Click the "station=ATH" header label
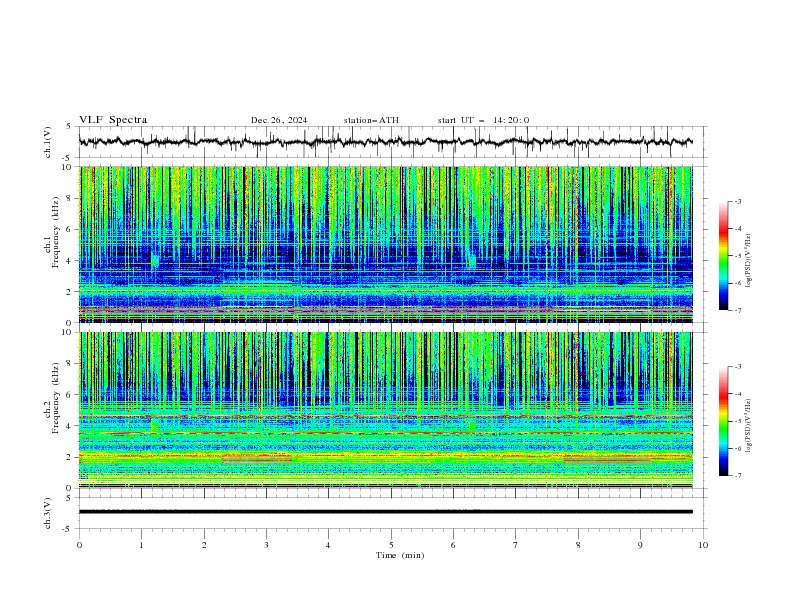 tap(371, 120)
